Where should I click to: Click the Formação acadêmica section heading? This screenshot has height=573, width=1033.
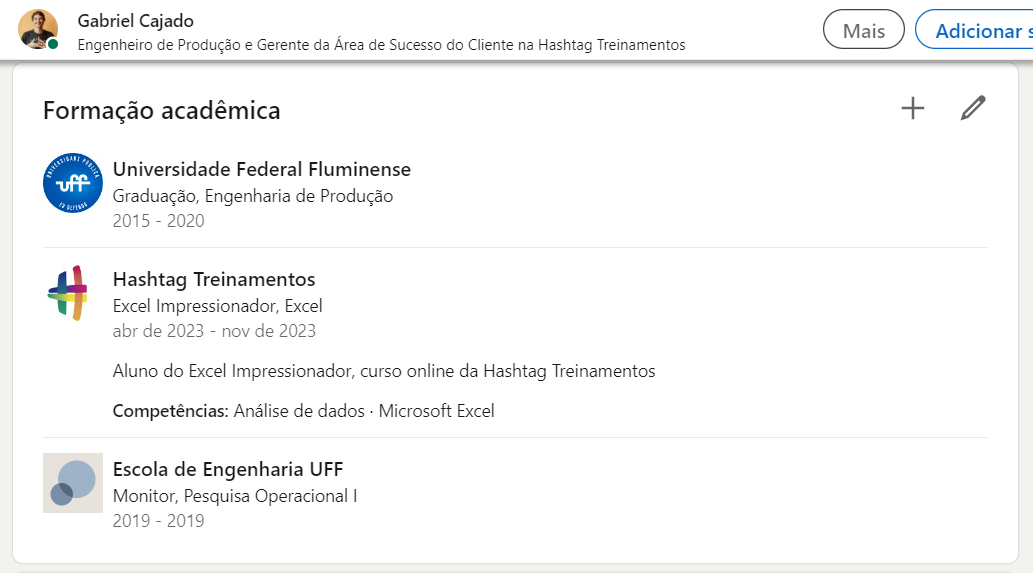pyautogui.click(x=162, y=110)
